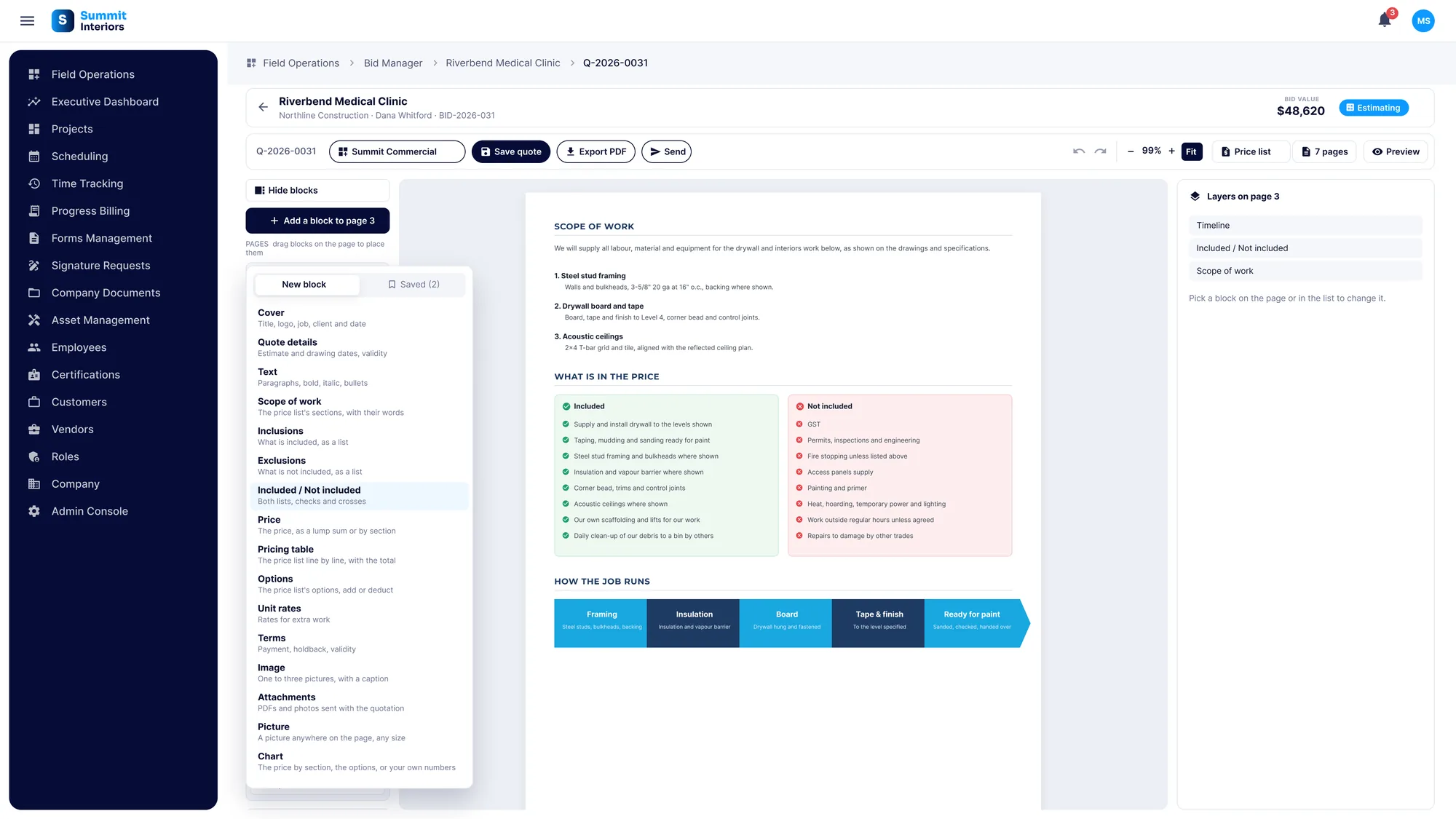Open the Preview button
This screenshot has width=1456, height=819.
1396,151
